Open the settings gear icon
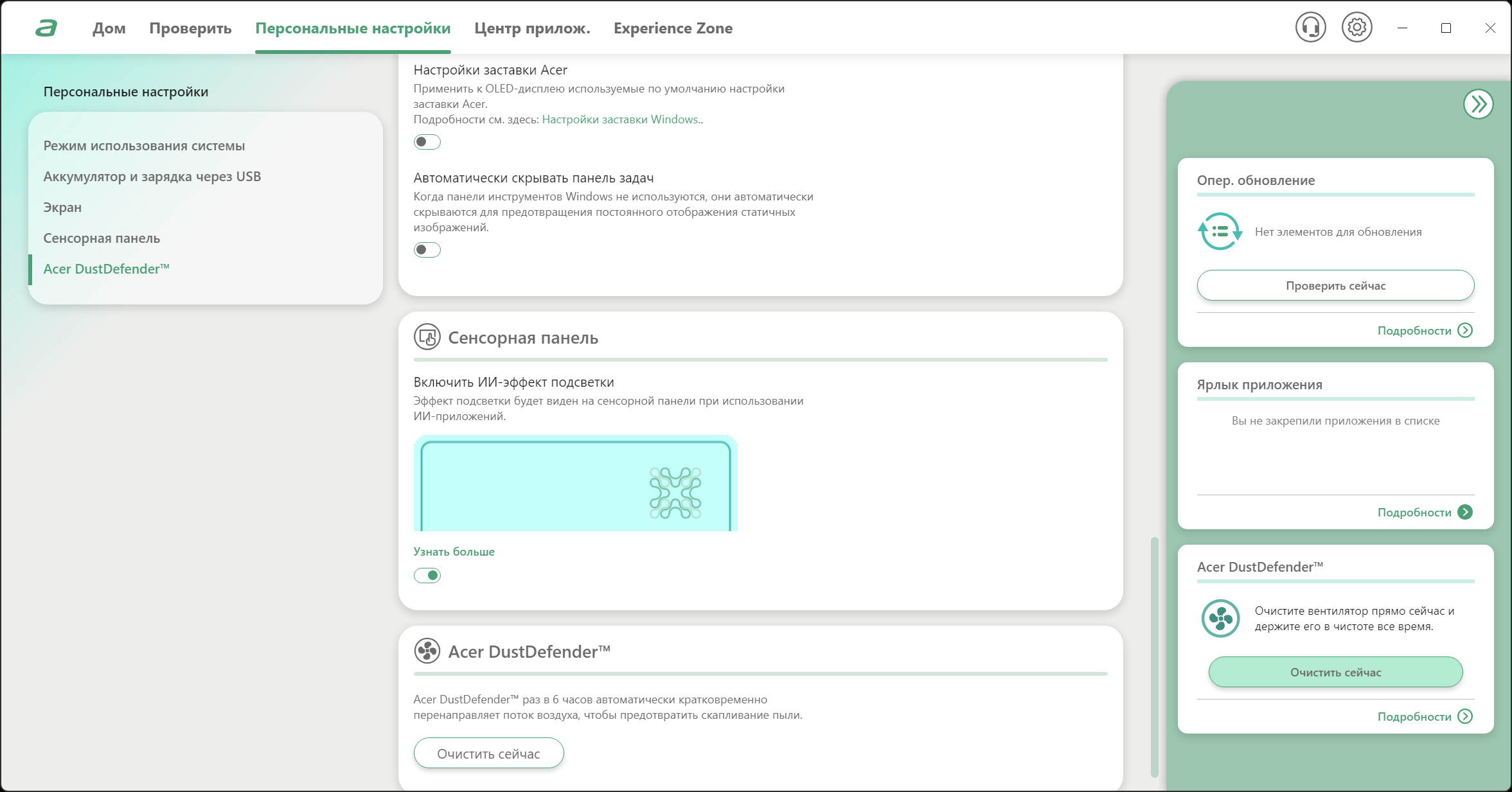 click(1356, 28)
